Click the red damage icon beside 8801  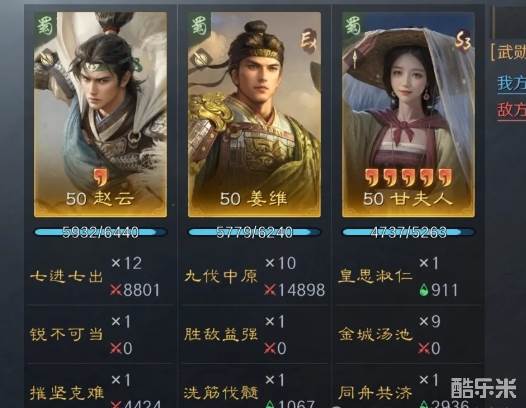click(x=116, y=290)
